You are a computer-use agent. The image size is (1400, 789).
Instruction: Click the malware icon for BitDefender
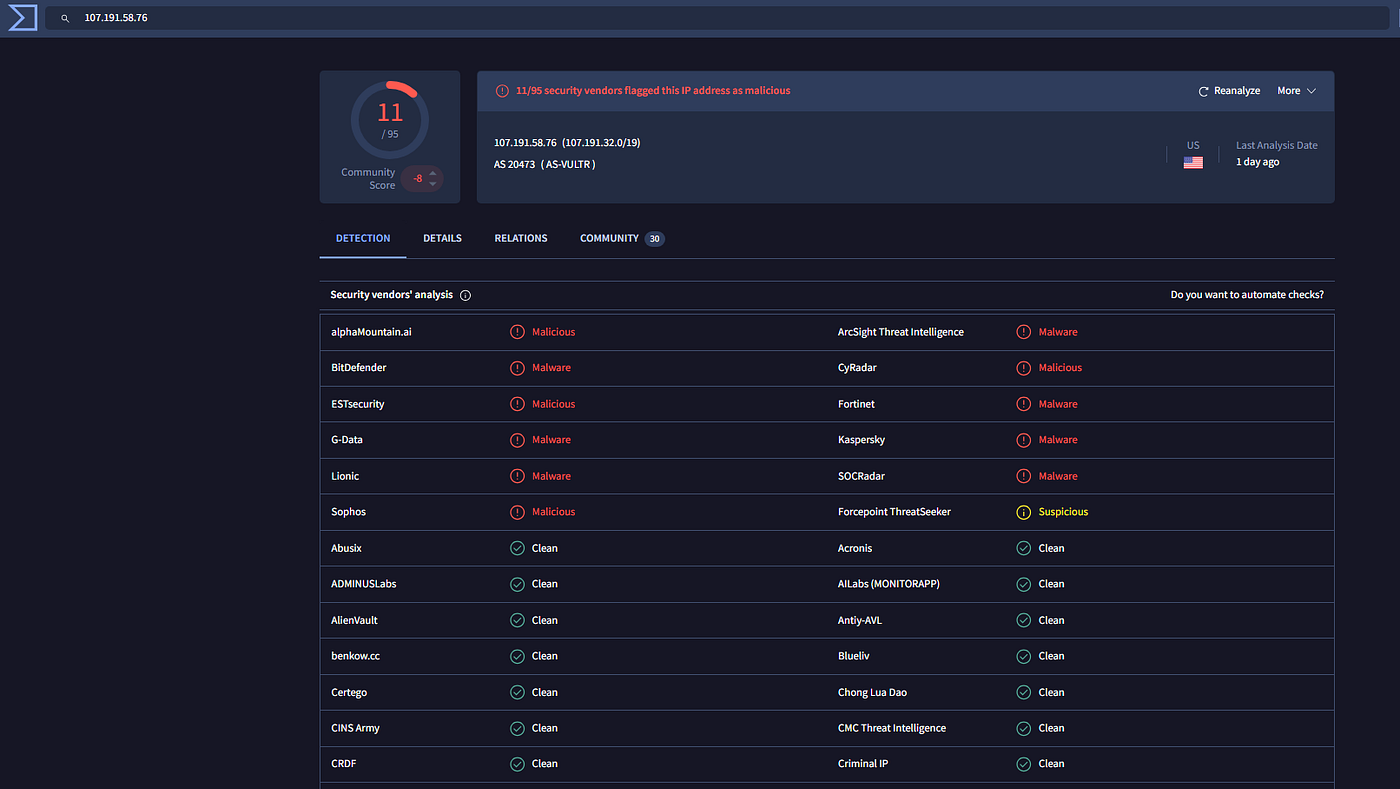pos(517,368)
